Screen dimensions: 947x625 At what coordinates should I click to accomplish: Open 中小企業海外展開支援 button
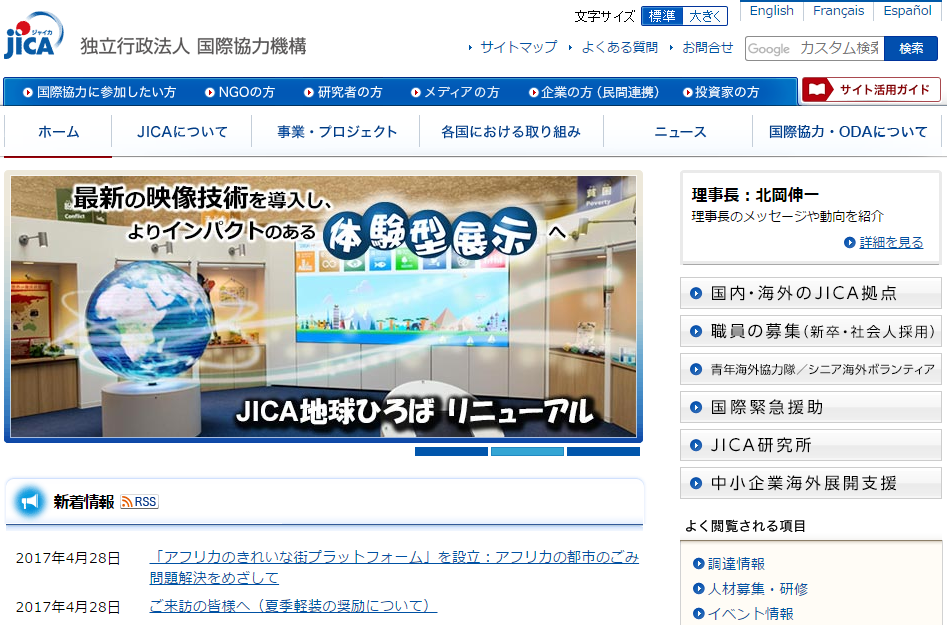[811, 484]
